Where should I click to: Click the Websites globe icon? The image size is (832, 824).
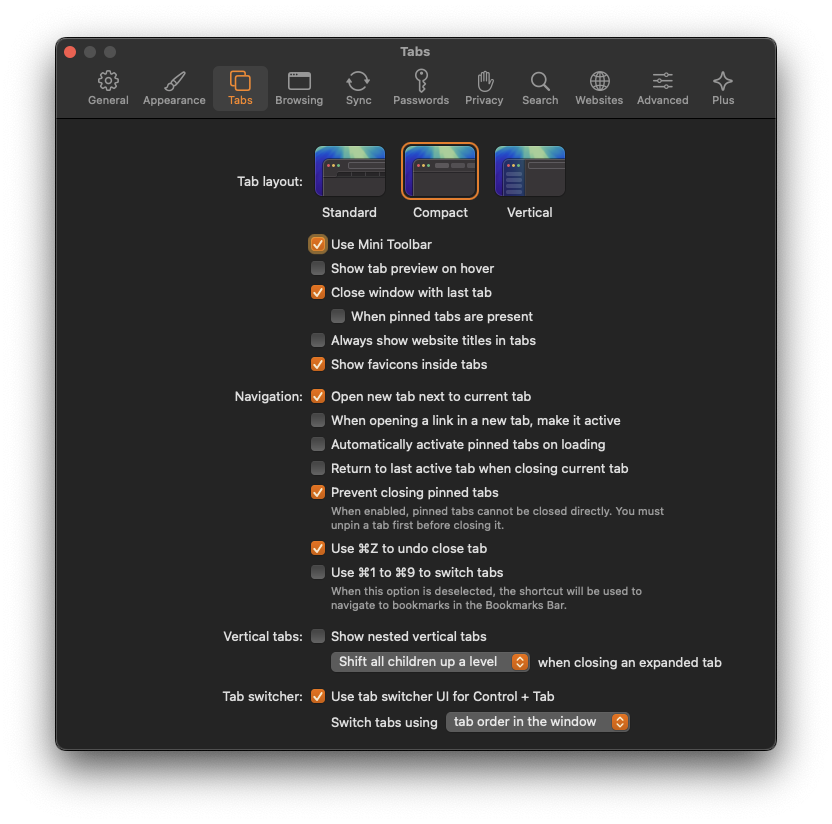(598, 80)
